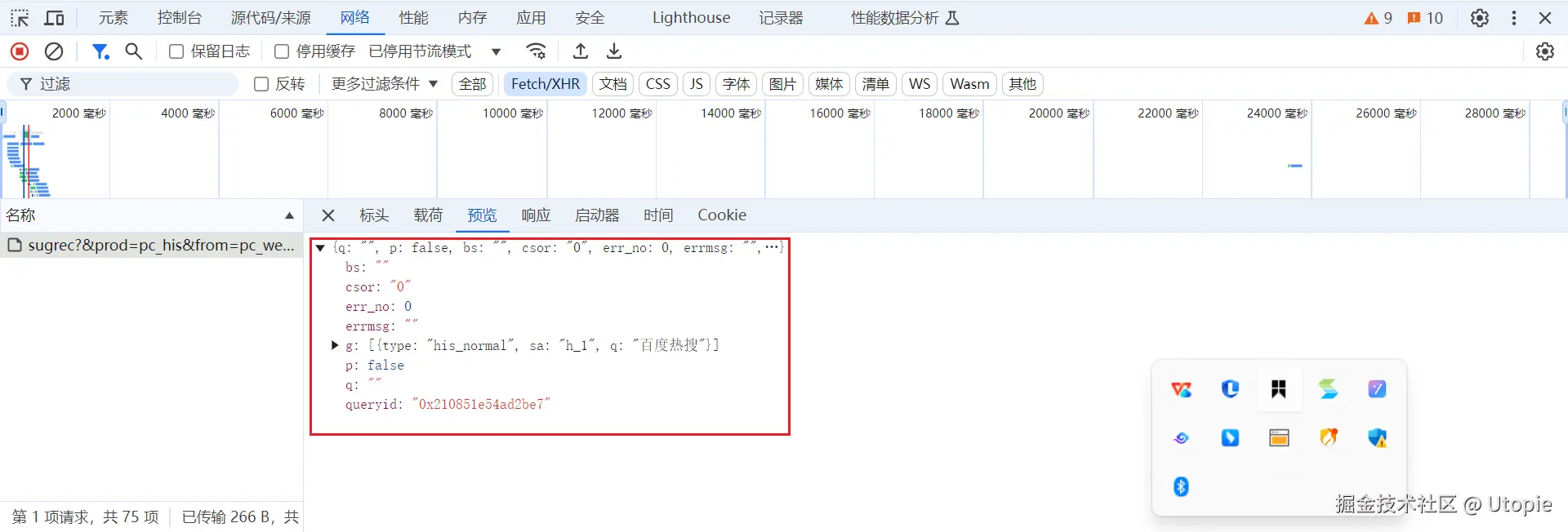Filter requests by 字体 type
Screen dimensions: 1568x532
736,84
